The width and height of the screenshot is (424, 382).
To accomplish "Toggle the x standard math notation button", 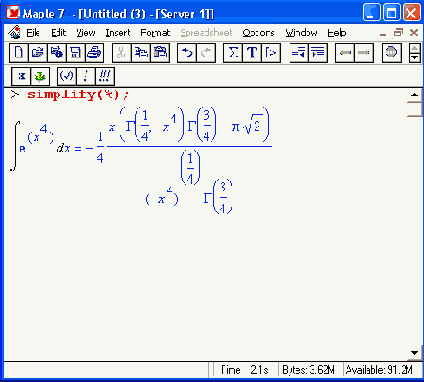I will pyautogui.click(x=21, y=76).
